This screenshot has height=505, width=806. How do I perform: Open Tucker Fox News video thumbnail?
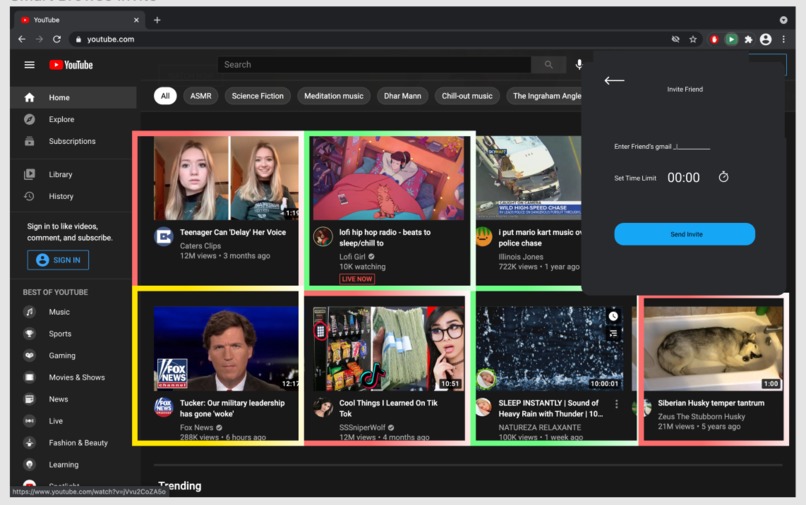pos(226,348)
